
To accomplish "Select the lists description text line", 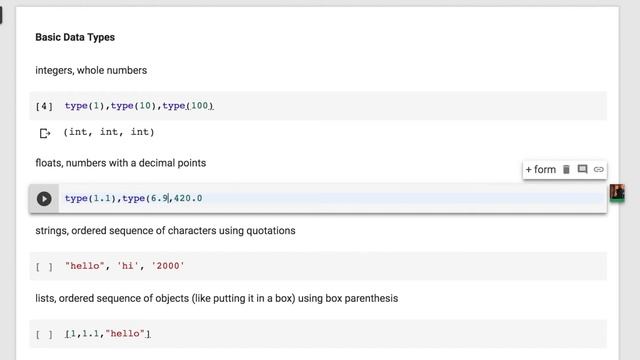I will 217,298.
